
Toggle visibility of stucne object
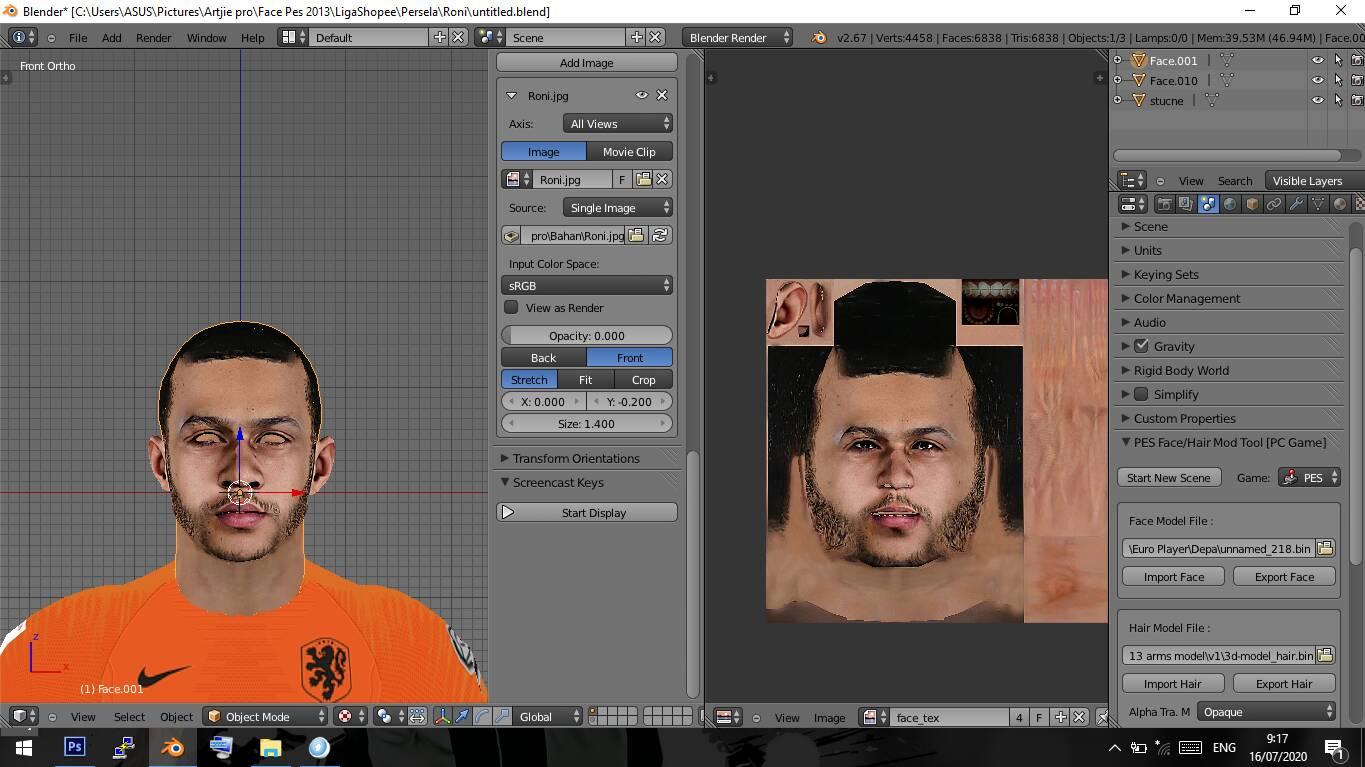(x=1317, y=100)
